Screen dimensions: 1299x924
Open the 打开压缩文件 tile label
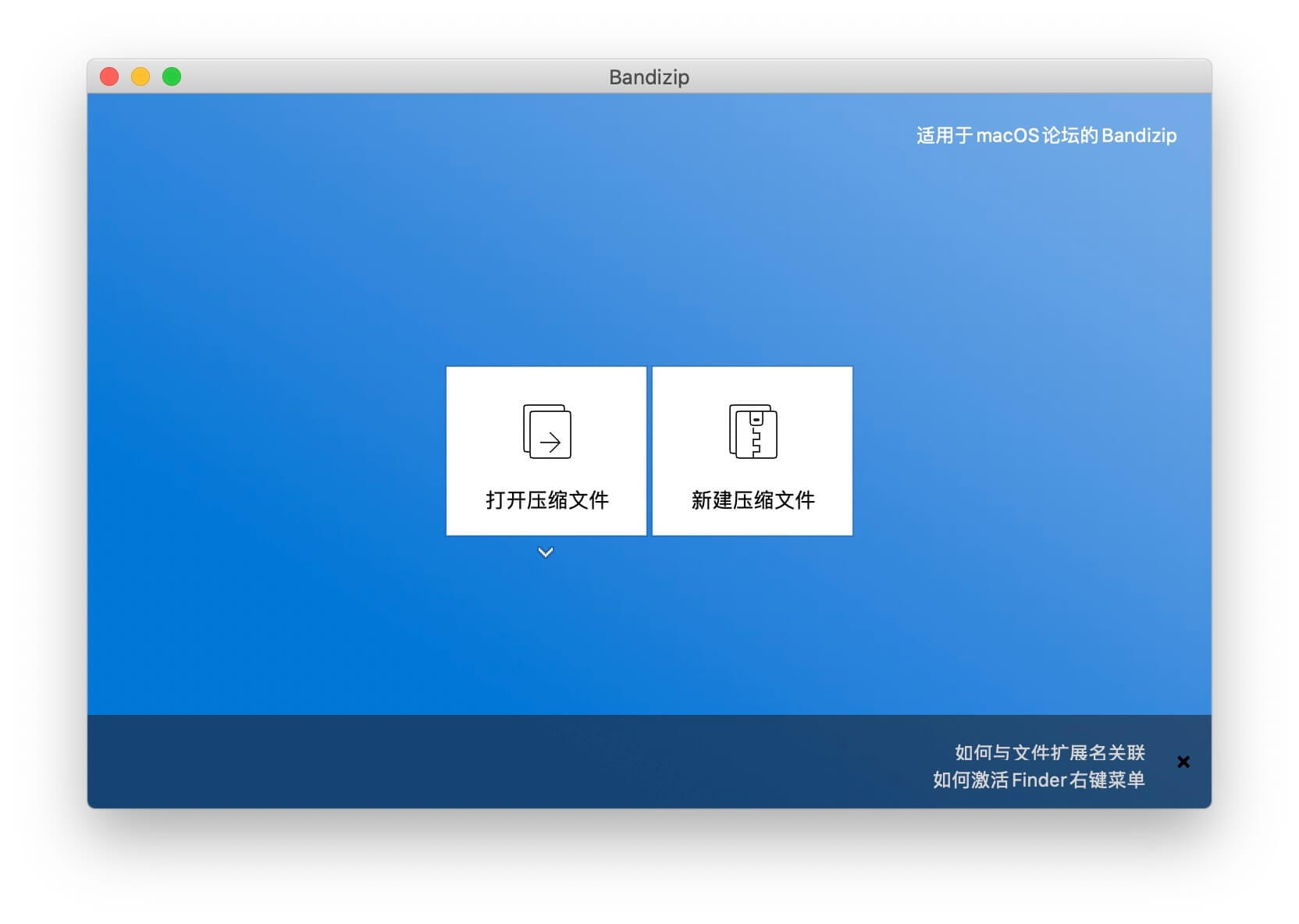546,500
